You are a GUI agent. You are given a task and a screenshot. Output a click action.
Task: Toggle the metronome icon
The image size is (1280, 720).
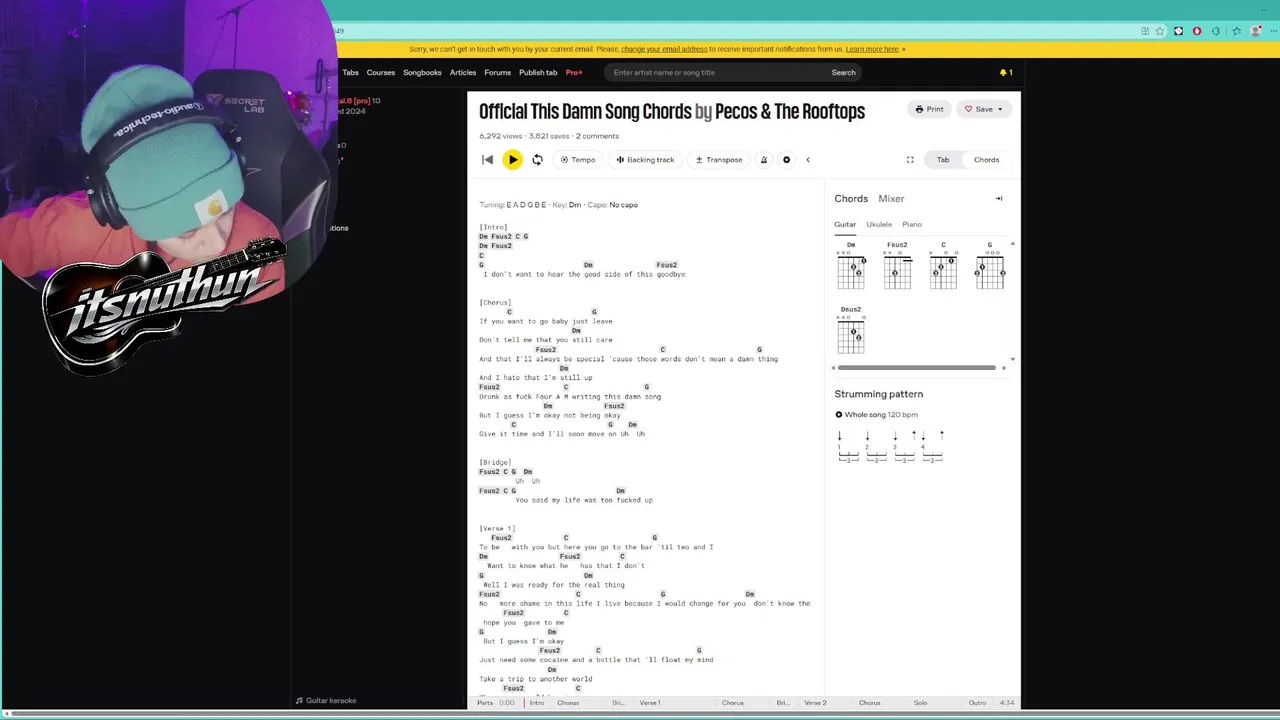[764, 160]
